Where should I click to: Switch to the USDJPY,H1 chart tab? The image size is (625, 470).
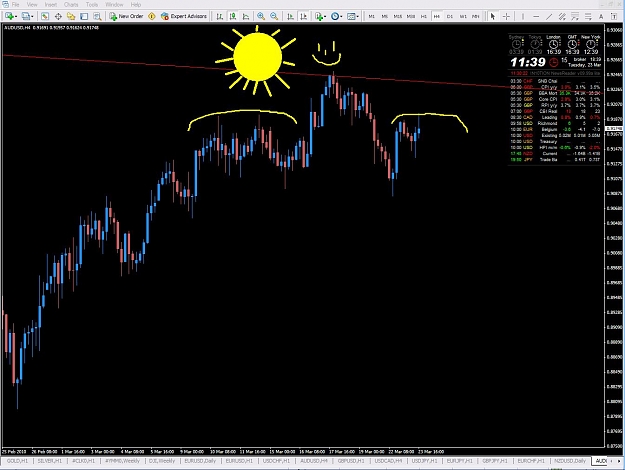click(425, 461)
